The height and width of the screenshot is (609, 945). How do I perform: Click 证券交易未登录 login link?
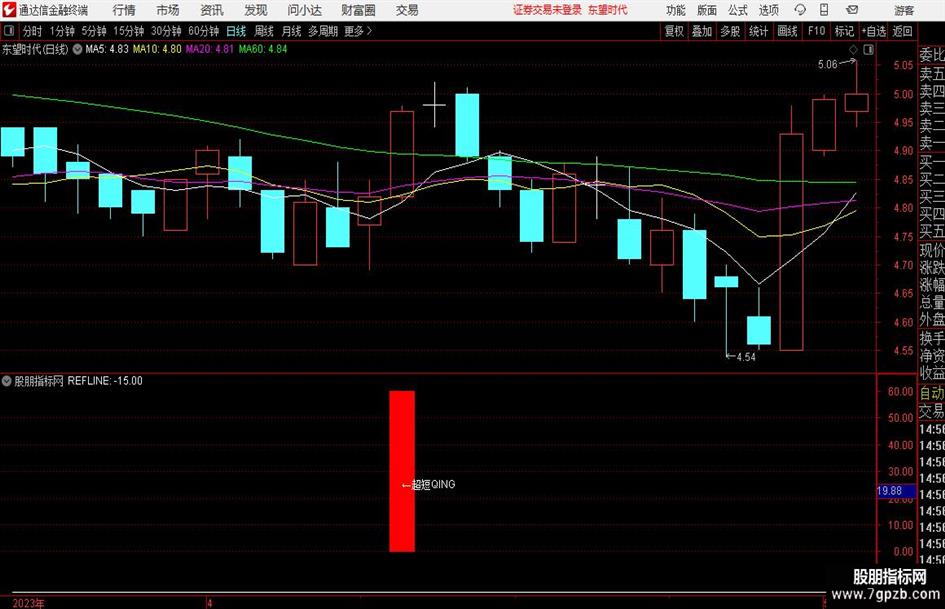pyautogui.click(x=547, y=10)
